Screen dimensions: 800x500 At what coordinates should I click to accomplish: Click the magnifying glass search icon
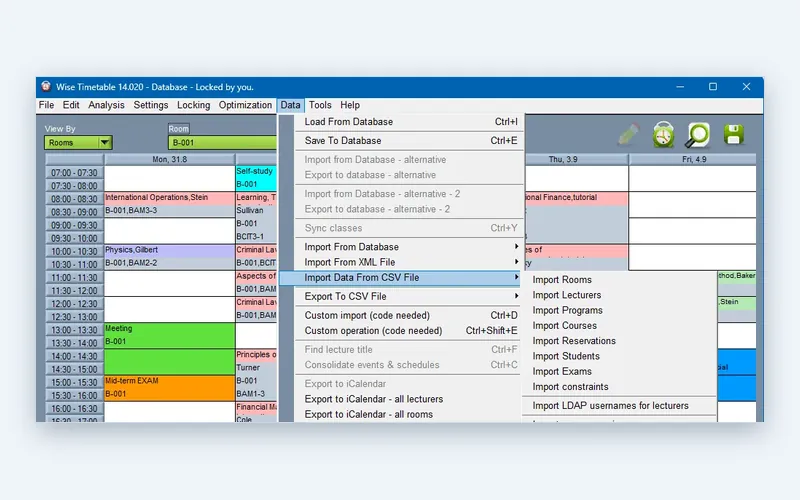pos(697,135)
